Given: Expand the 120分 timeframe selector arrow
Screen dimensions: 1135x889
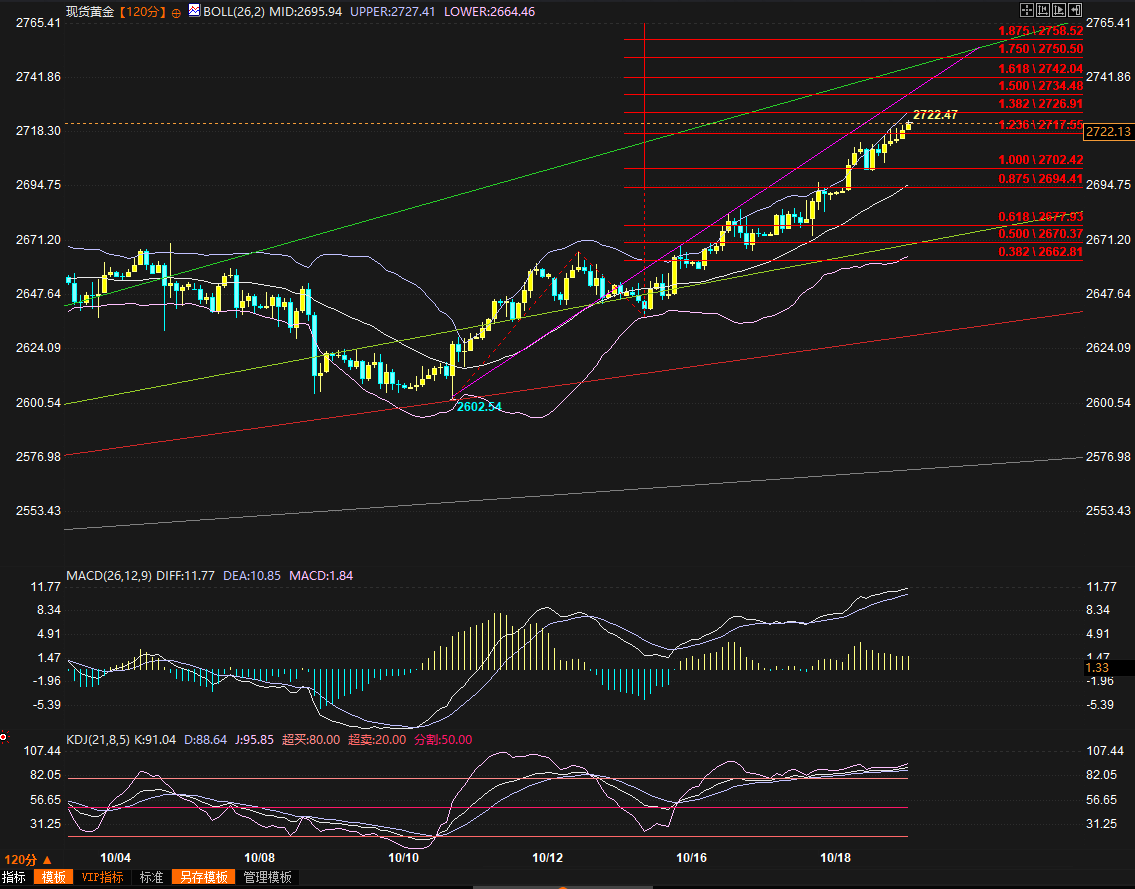Looking at the screenshot, I should point(46,860).
